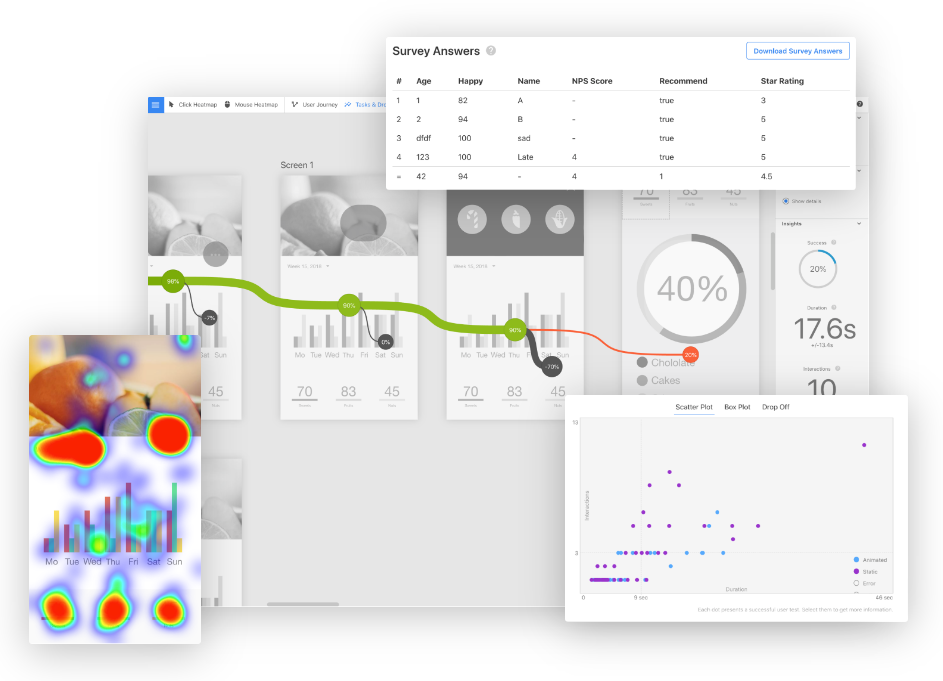
Task: Click the chili pepper icon on dark screen
Action: (516, 220)
